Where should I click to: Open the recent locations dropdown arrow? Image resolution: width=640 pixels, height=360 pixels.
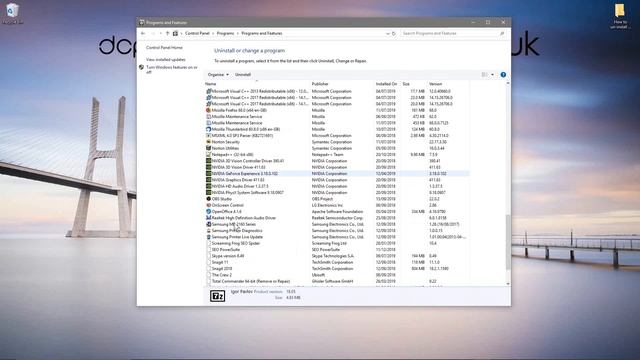[x=160, y=33]
